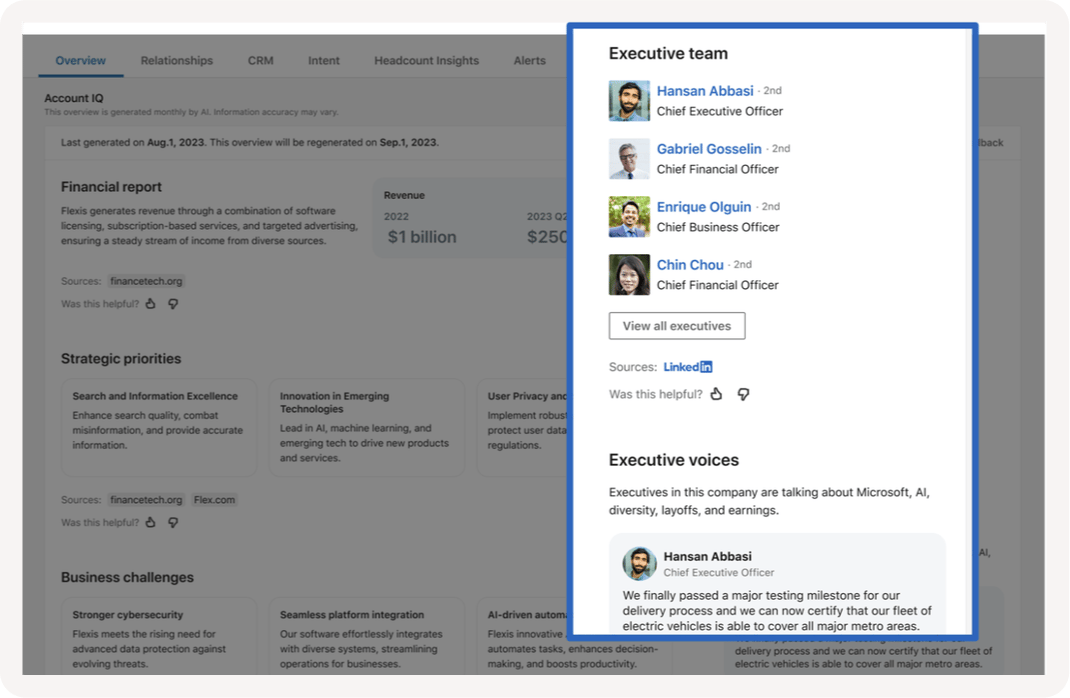1070x698 pixels.
Task: Open the Flex.com source link
Action: (214, 499)
